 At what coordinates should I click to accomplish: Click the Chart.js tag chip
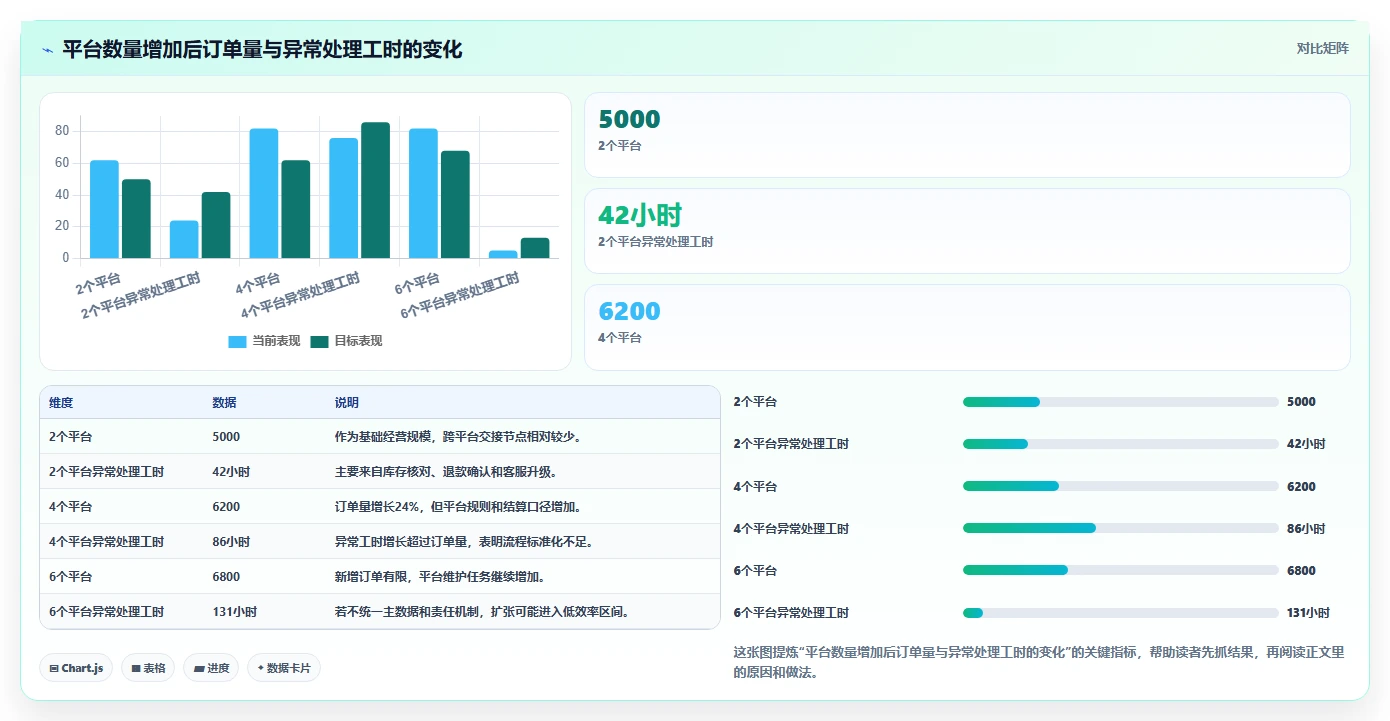pos(76,668)
